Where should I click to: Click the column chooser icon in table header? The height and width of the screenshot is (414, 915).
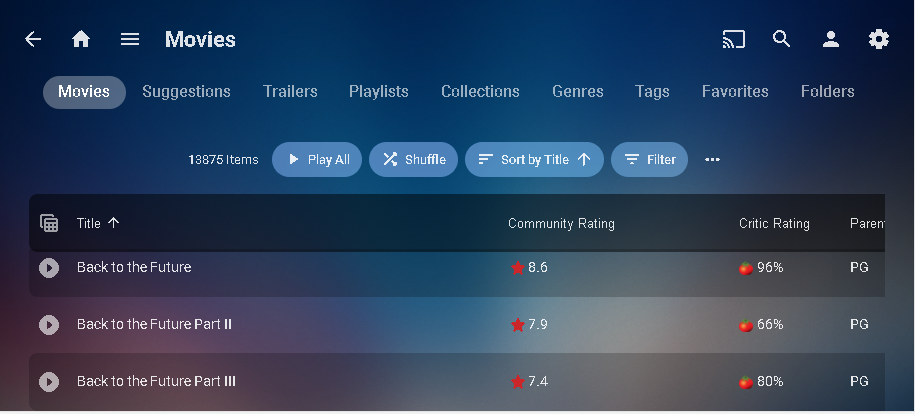click(x=49, y=223)
